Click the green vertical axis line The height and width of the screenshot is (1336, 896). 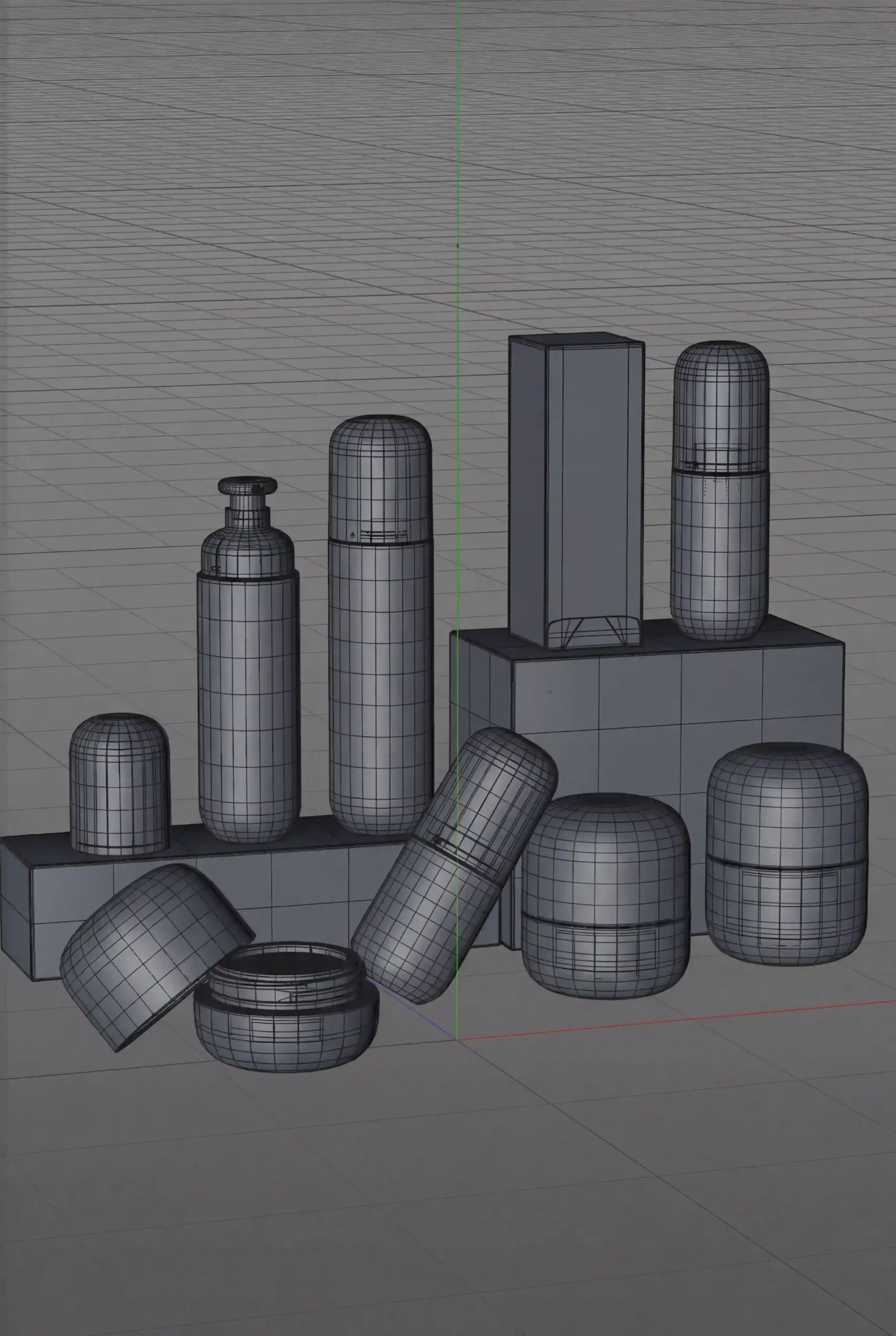(x=458, y=171)
